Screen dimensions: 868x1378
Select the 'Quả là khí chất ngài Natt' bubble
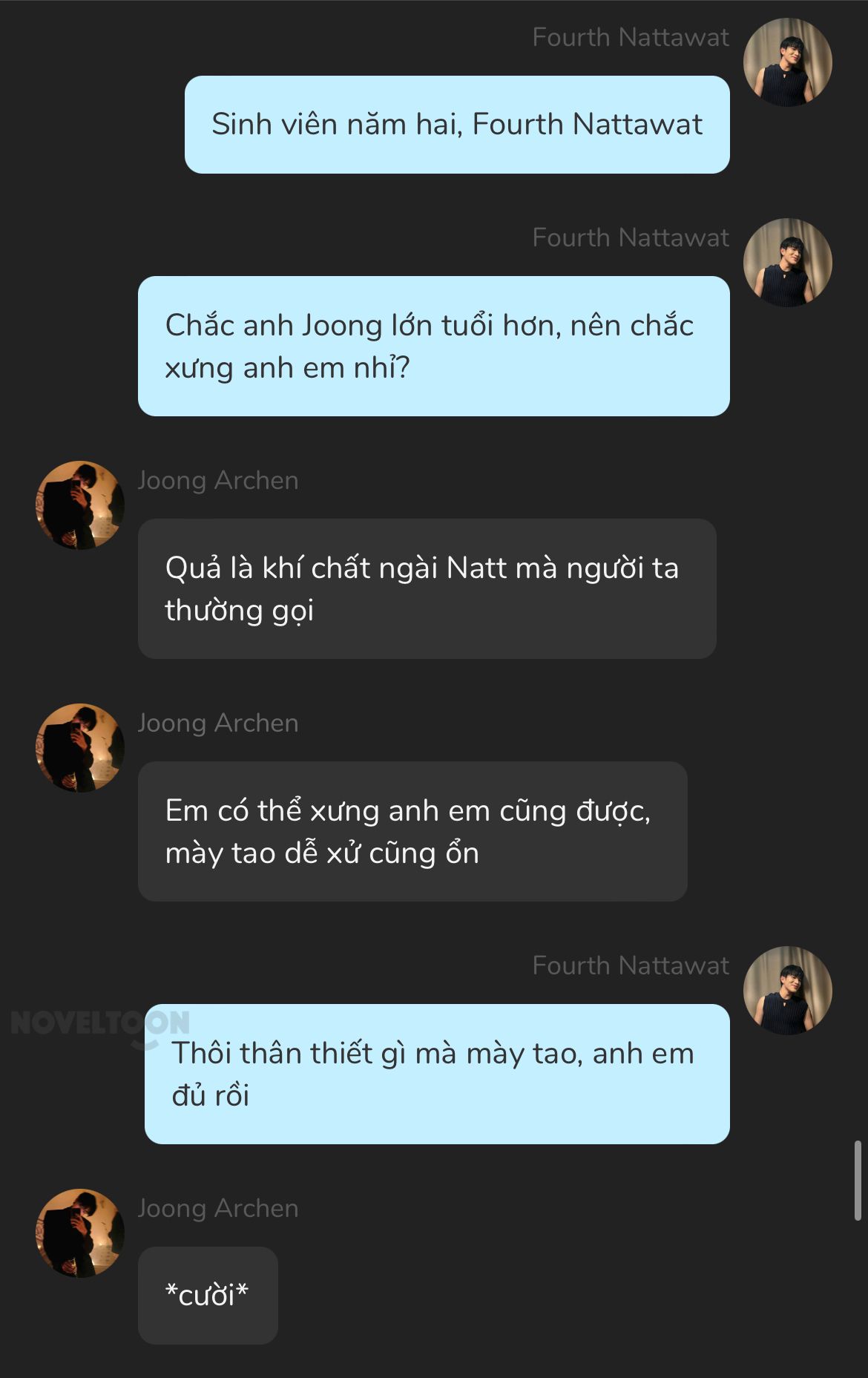coord(427,589)
